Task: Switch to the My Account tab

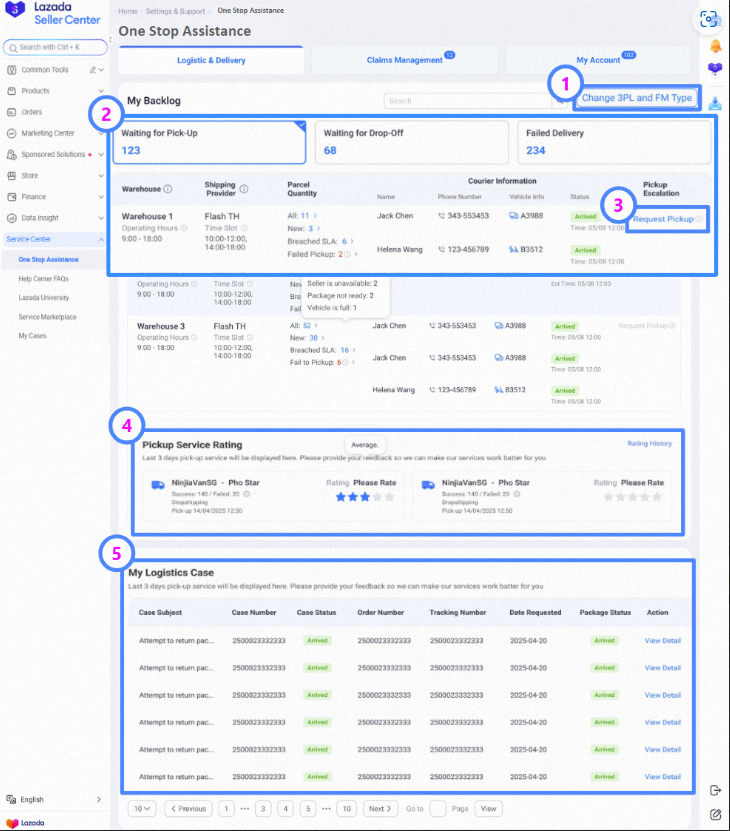Action: [x=600, y=60]
